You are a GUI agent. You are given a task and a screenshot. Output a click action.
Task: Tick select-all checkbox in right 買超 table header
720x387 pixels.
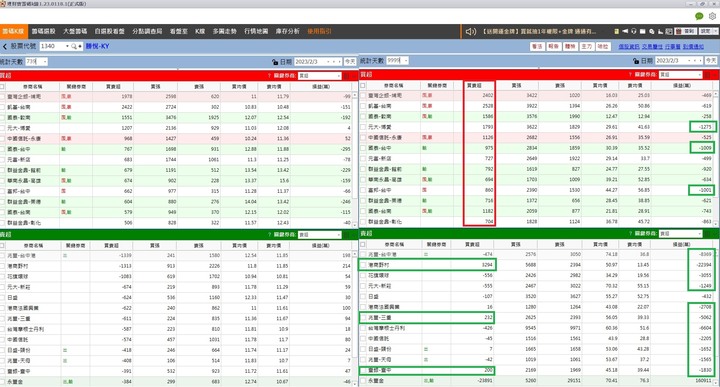point(363,85)
